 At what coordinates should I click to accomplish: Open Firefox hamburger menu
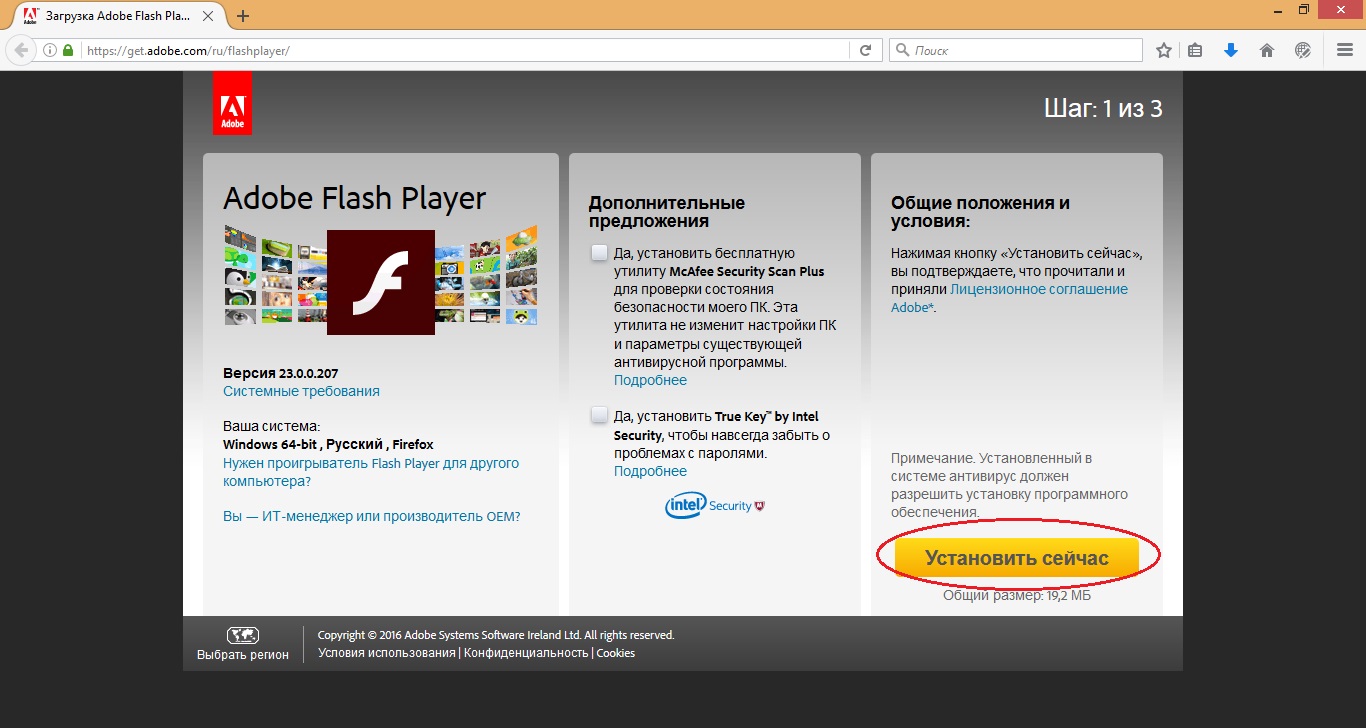pos(1345,50)
